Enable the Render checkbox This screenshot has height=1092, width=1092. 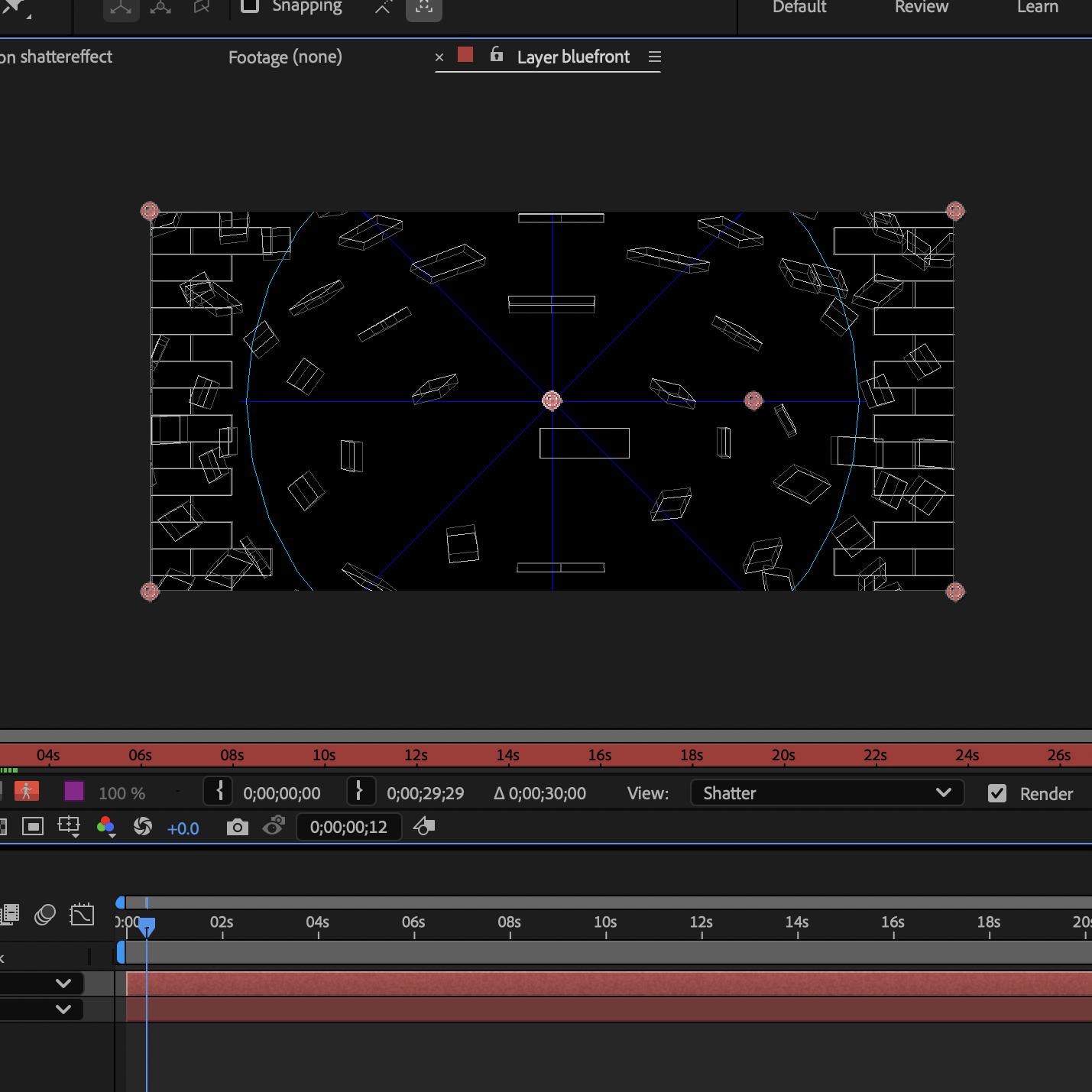coord(997,793)
